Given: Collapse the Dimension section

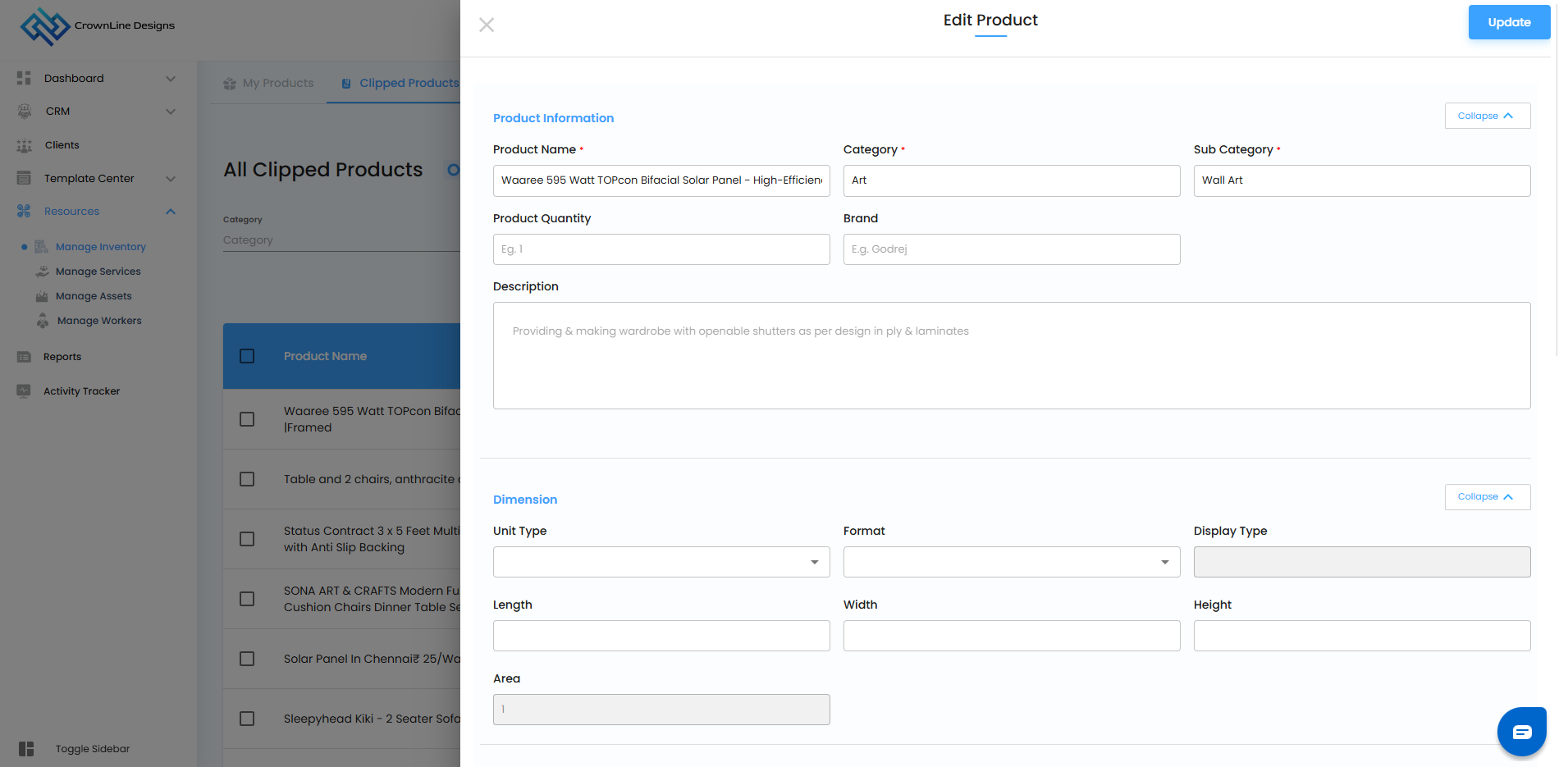Looking at the screenshot, I should point(1487,497).
